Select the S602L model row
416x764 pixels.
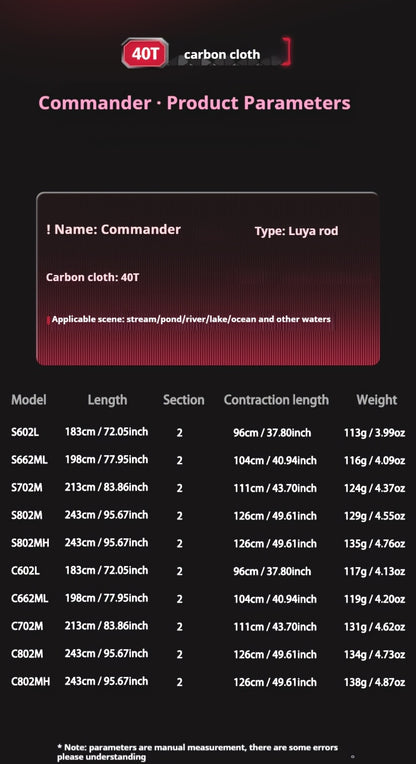208,432
